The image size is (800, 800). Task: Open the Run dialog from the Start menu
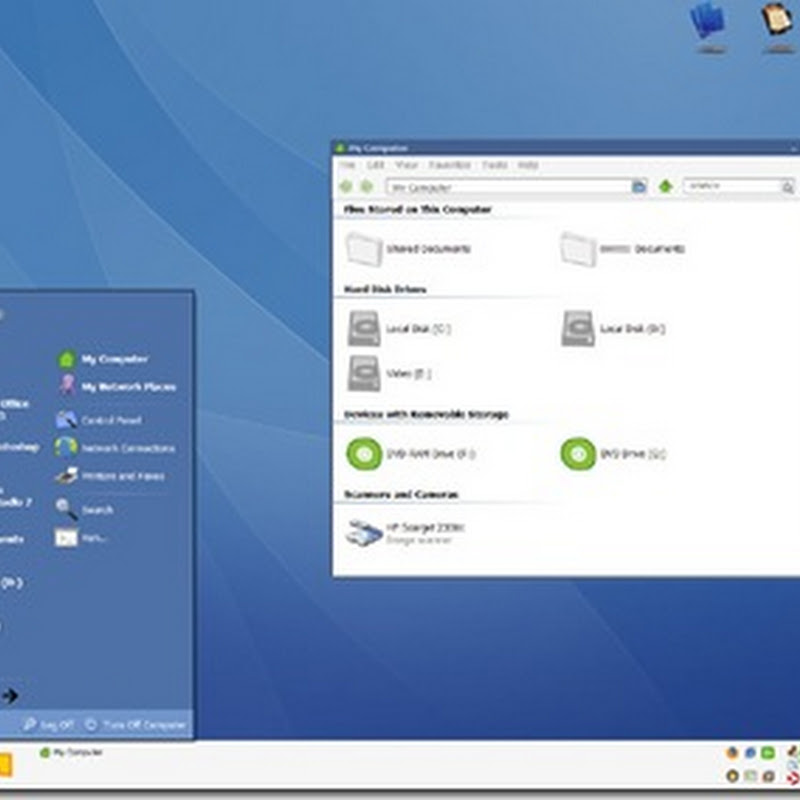tap(81, 537)
